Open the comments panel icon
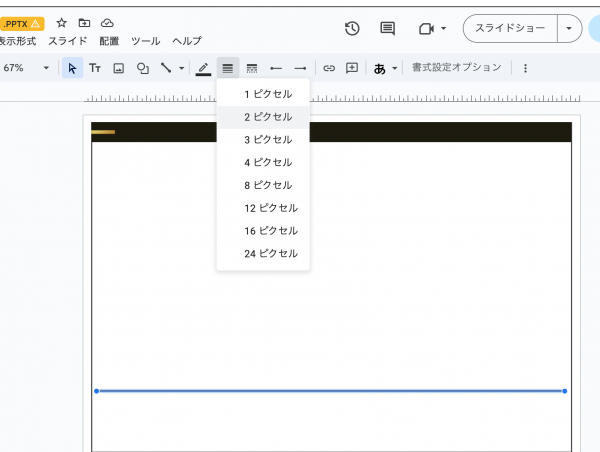Viewport: 600px width, 452px height. (x=388, y=29)
